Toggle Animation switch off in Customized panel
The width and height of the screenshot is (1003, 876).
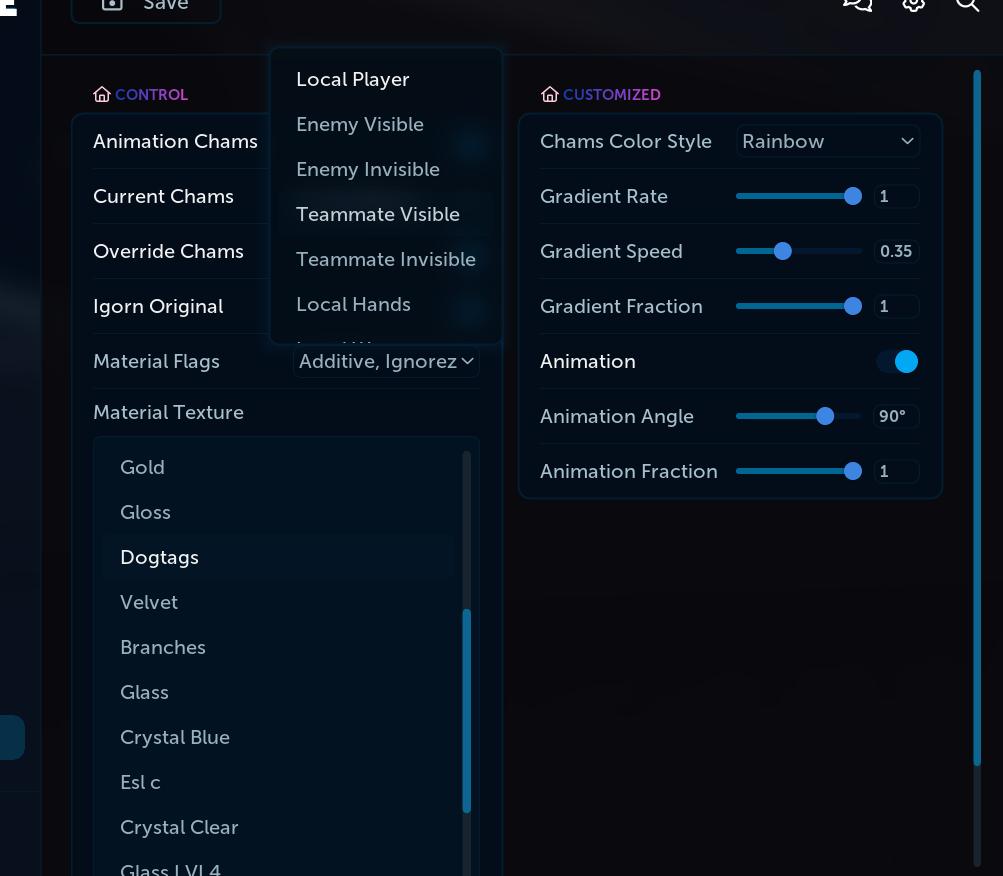click(x=897, y=361)
